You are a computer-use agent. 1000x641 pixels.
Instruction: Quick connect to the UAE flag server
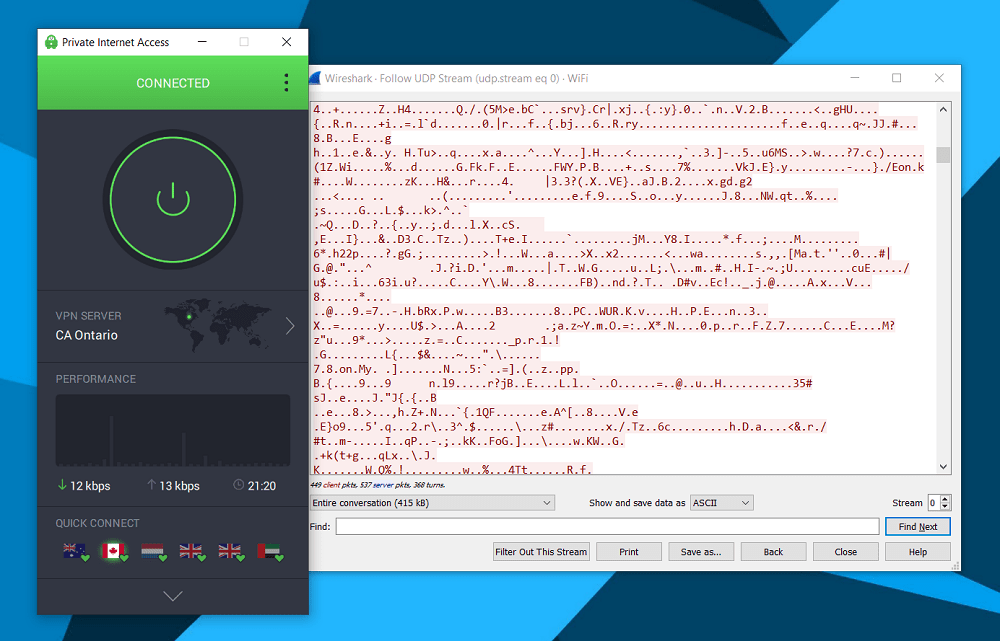(270, 551)
